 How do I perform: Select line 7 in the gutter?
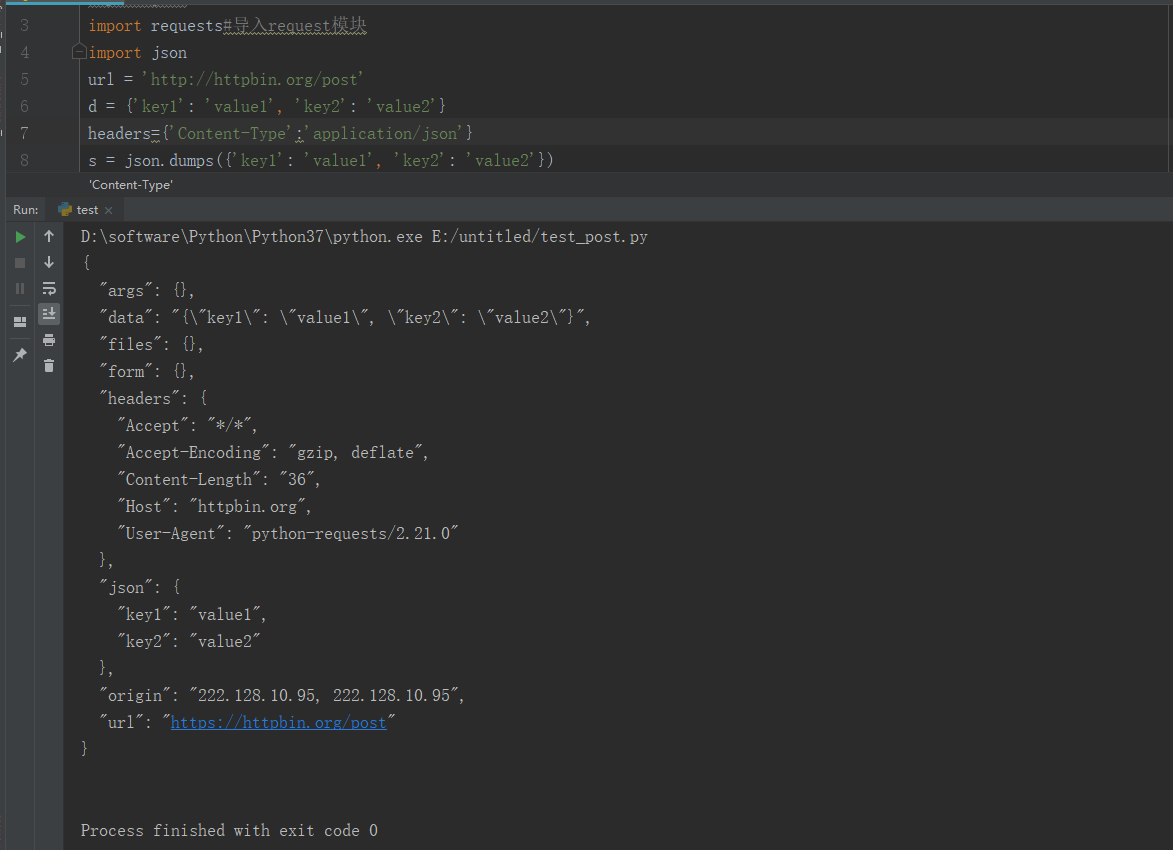pos(25,133)
